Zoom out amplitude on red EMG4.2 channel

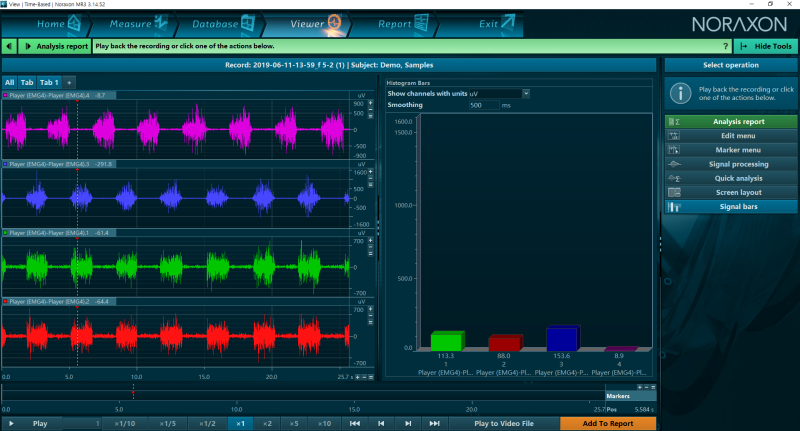pyautogui.click(x=370, y=316)
